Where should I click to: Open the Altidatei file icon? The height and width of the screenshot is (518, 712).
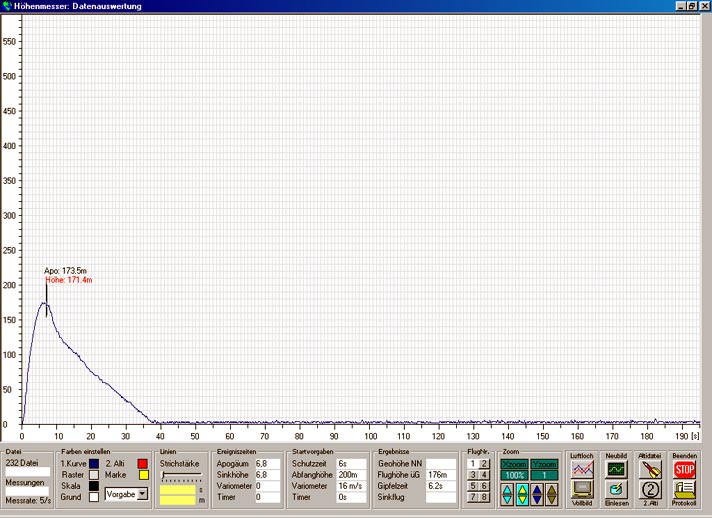[651, 467]
